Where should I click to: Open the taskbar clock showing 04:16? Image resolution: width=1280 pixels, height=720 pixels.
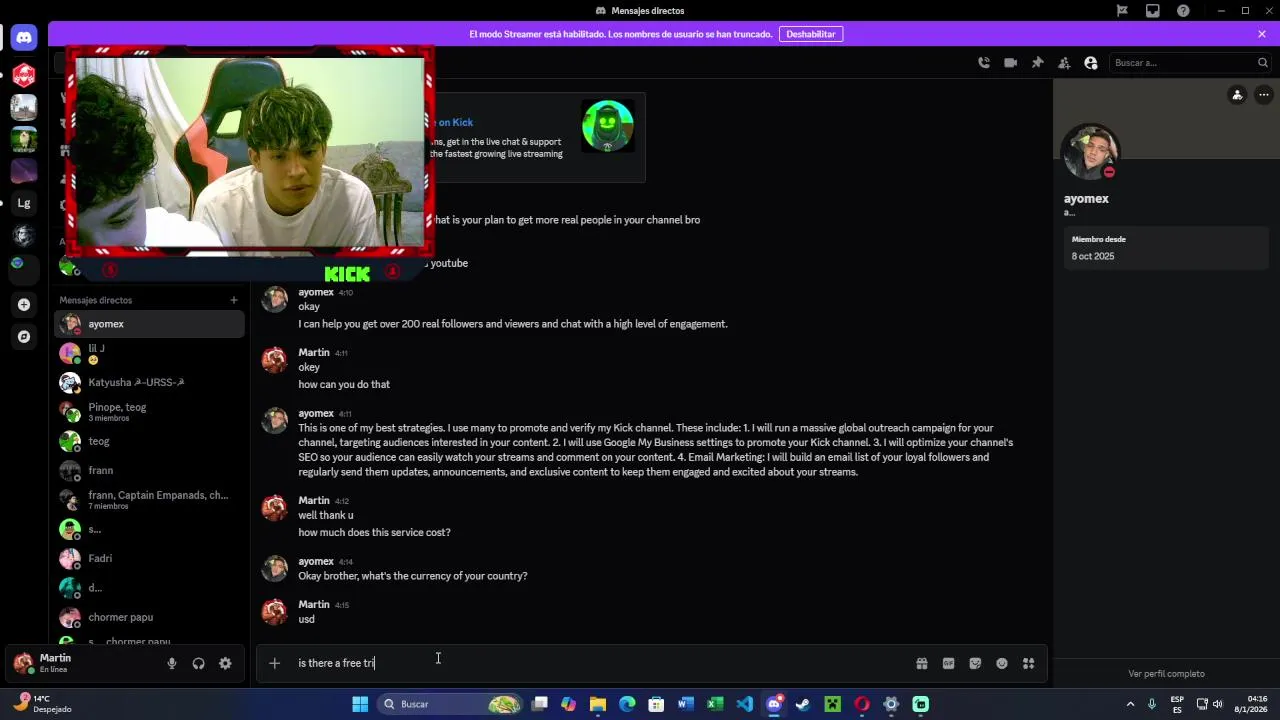coord(1250,704)
